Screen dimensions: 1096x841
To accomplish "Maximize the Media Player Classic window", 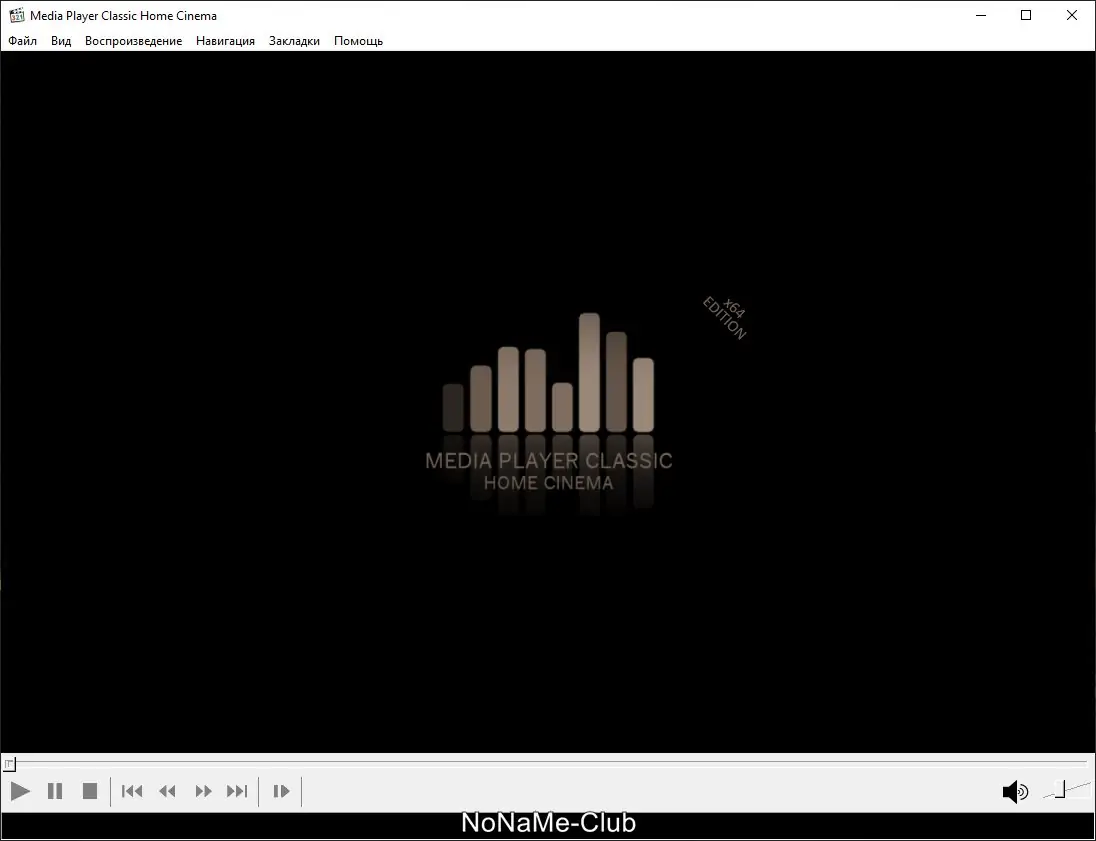I will coord(1026,15).
